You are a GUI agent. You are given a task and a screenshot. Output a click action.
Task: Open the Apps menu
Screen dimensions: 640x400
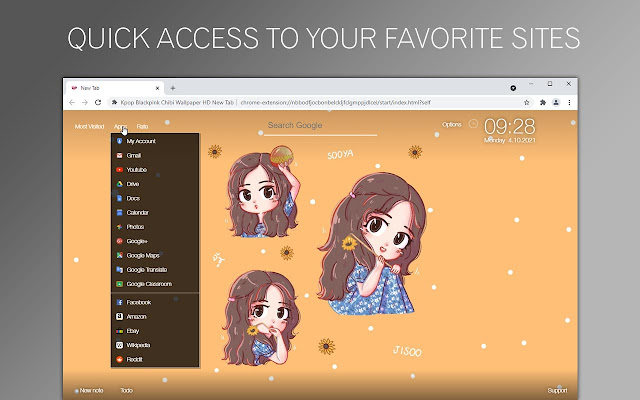[x=120, y=127]
